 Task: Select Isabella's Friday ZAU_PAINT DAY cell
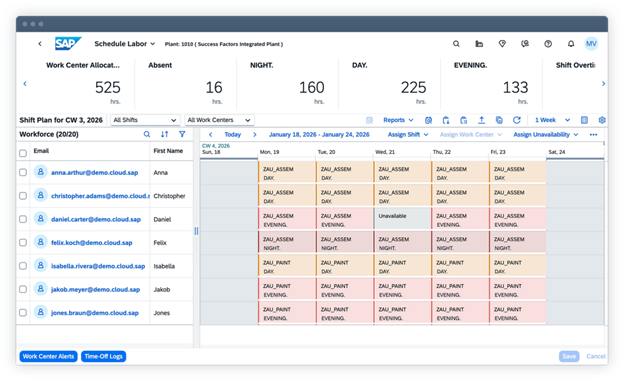tap(517, 266)
